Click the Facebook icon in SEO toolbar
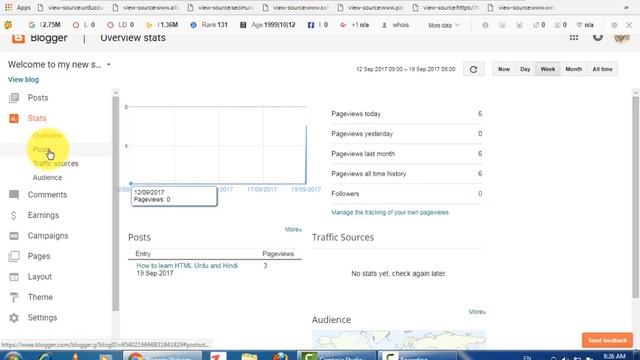This screenshot has height=360, width=640. click(x=311, y=25)
